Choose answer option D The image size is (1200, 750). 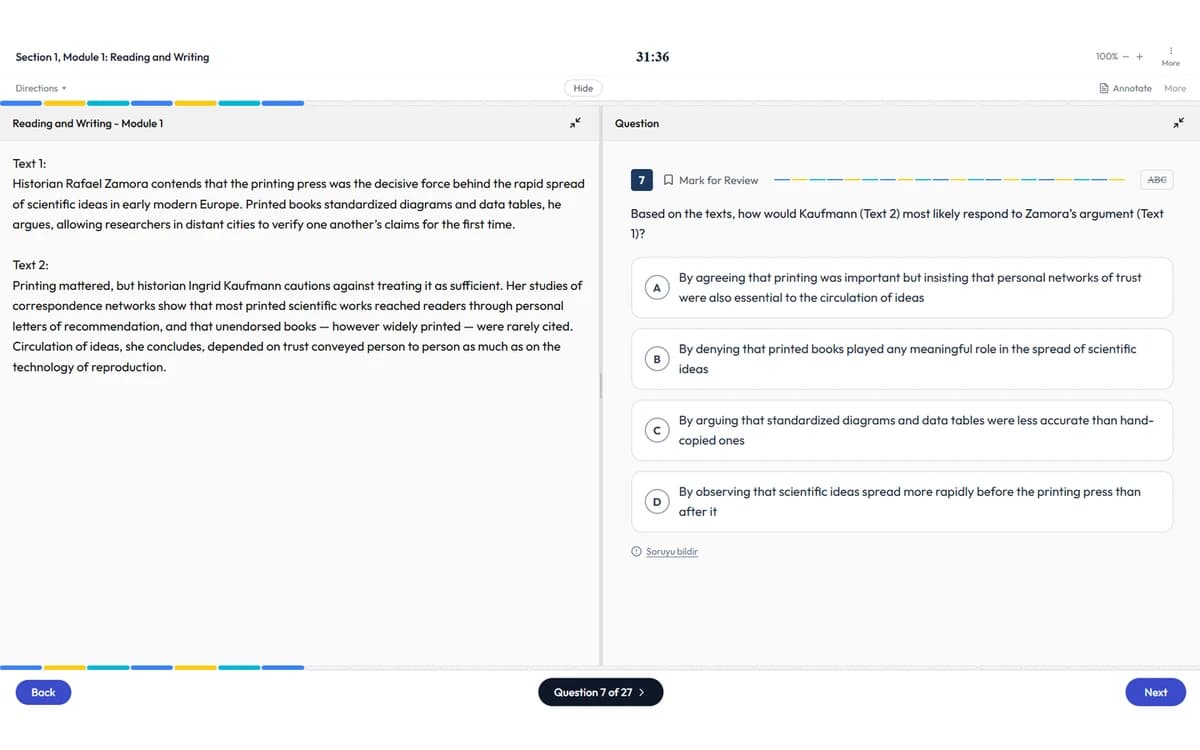[901, 502]
